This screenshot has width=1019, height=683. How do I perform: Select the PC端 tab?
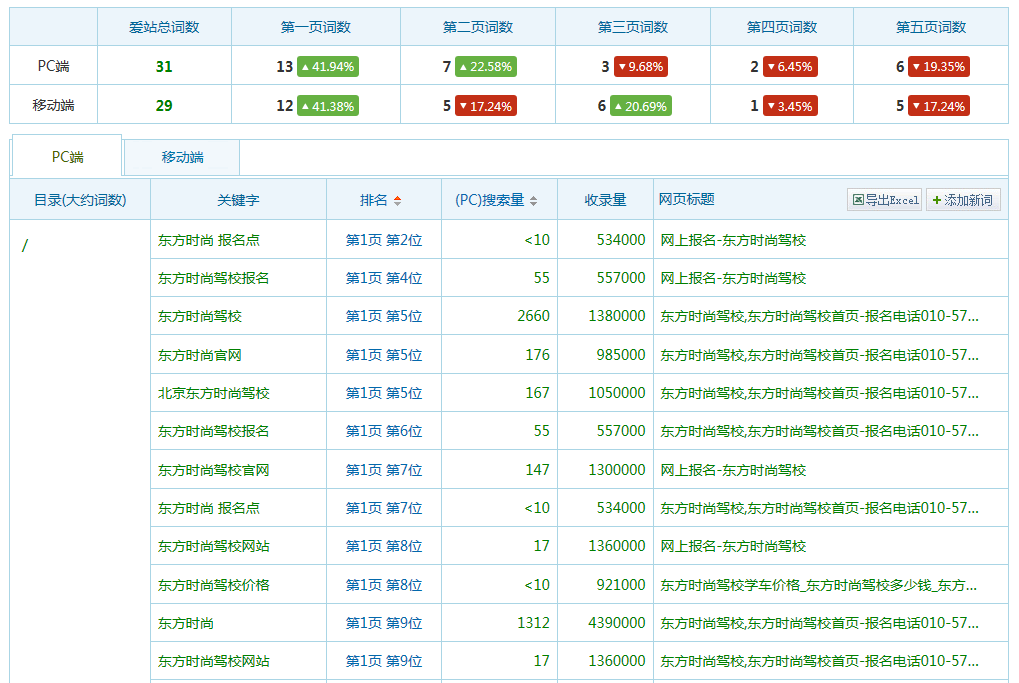point(67,157)
